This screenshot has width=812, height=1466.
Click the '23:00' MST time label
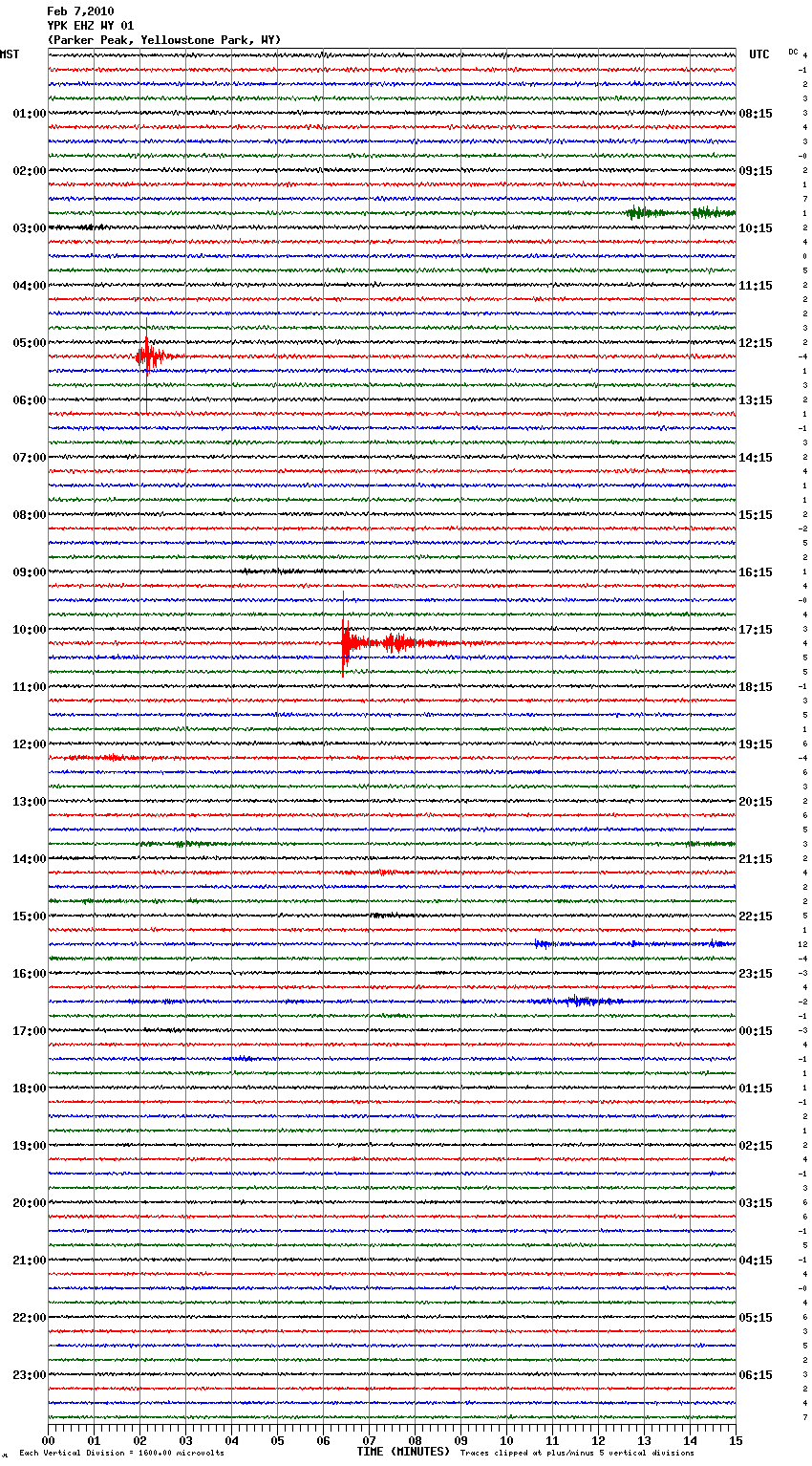pos(30,1375)
